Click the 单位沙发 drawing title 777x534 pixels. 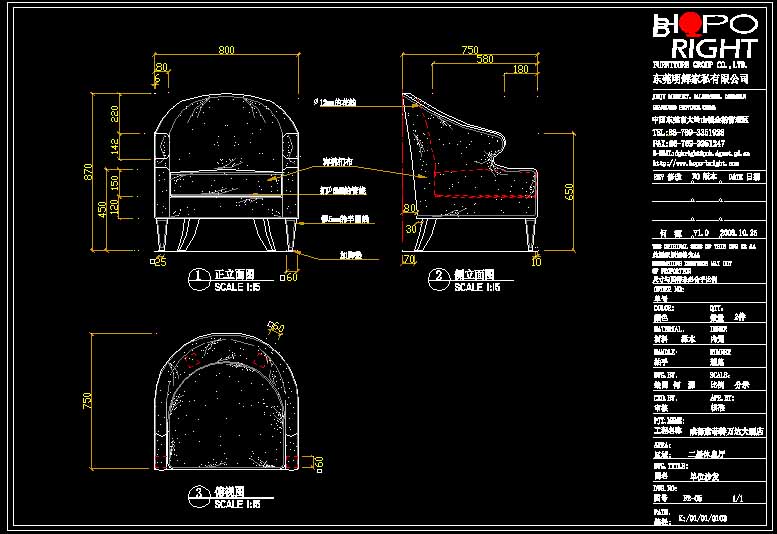click(705, 476)
